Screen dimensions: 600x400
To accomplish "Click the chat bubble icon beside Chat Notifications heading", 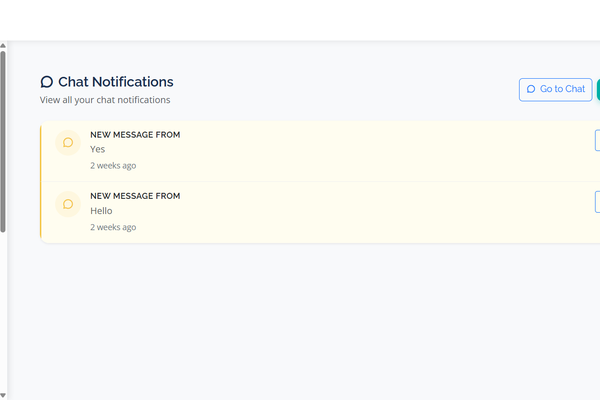I will pyautogui.click(x=47, y=82).
